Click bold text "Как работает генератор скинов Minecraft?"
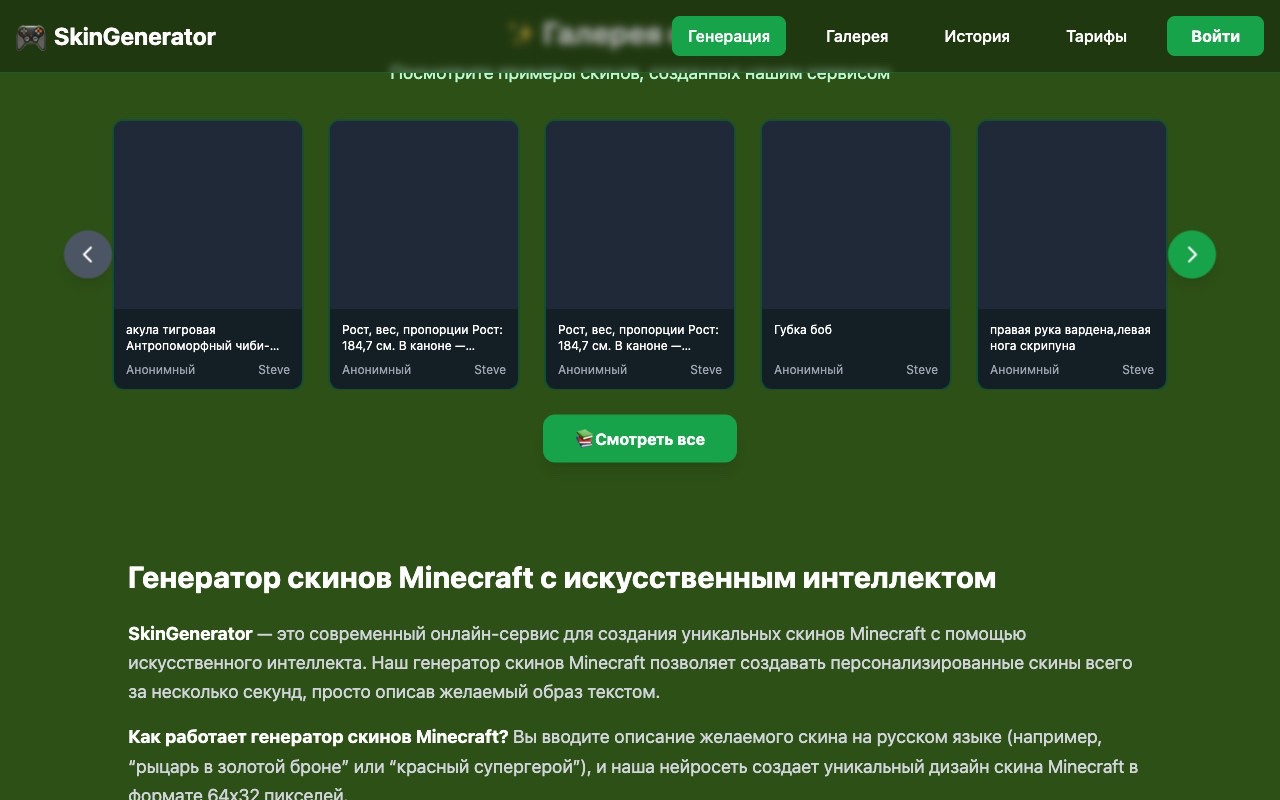The image size is (1280, 800). [318, 737]
